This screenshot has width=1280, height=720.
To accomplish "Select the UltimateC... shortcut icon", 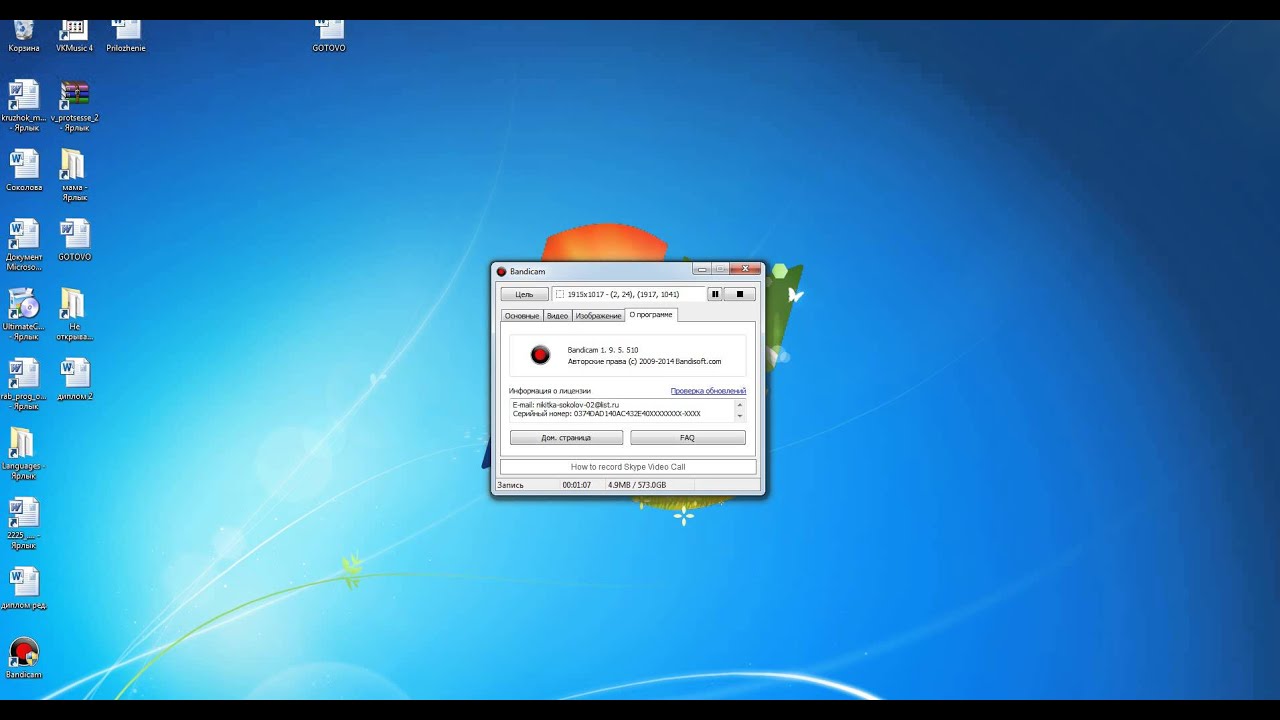I will tap(24, 315).
